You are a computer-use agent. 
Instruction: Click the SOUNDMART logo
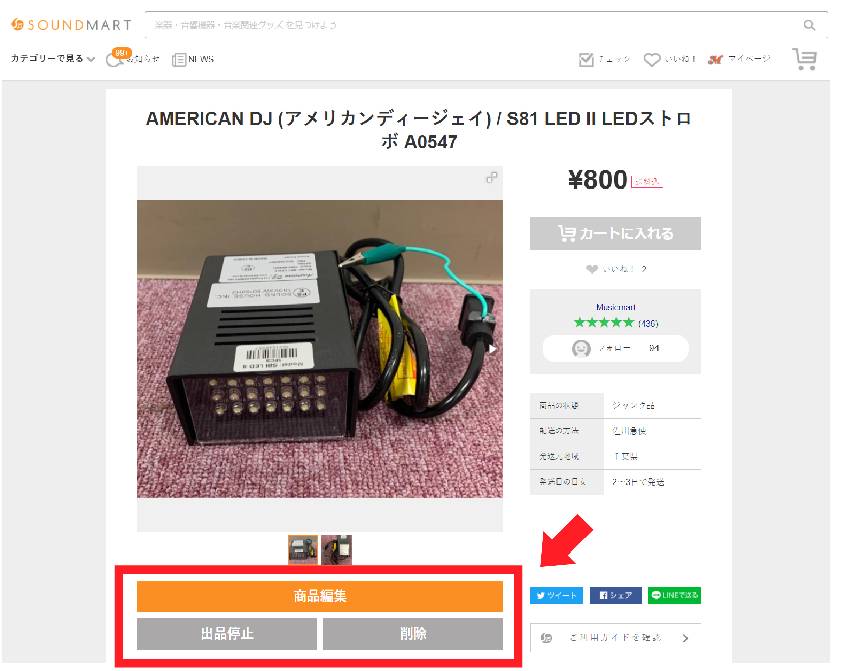coord(71,25)
